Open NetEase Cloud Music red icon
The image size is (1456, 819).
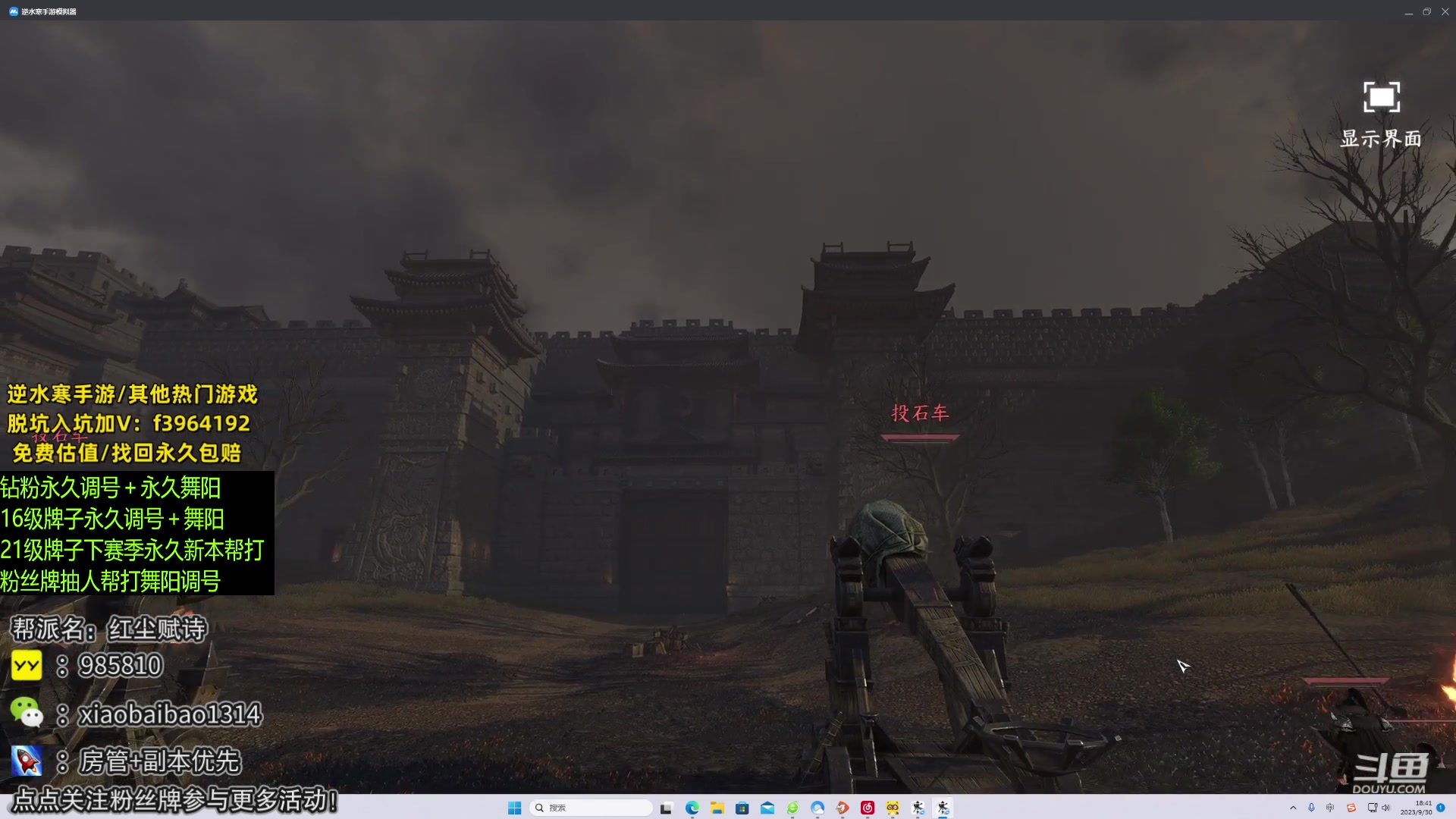(x=868, y=808)
